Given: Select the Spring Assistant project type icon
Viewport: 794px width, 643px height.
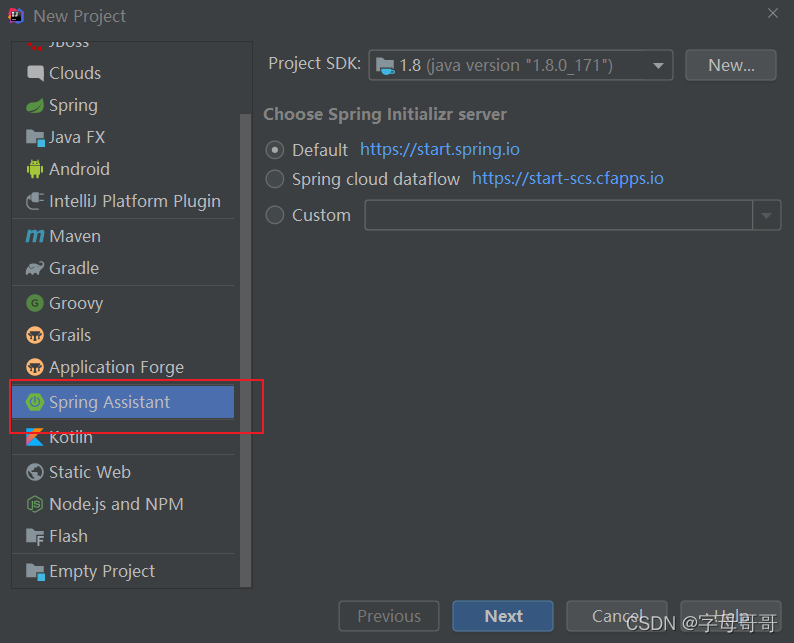Looking at the screenshot, I should [x=35, y=402].
